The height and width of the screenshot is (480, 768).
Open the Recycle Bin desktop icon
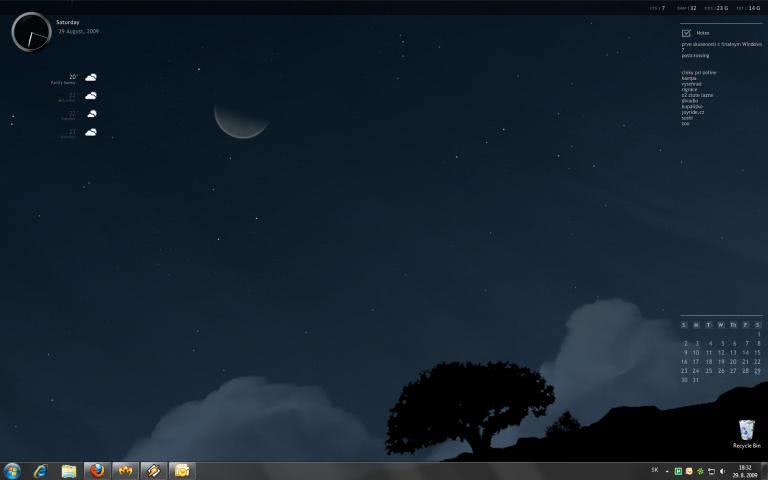pos(746,434)
